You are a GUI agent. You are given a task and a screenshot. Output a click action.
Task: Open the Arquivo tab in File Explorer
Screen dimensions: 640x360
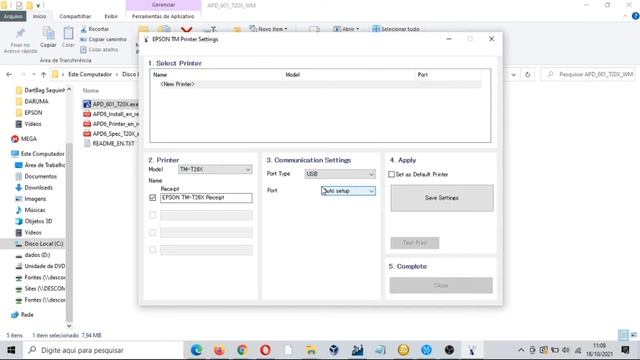(13, 16)
